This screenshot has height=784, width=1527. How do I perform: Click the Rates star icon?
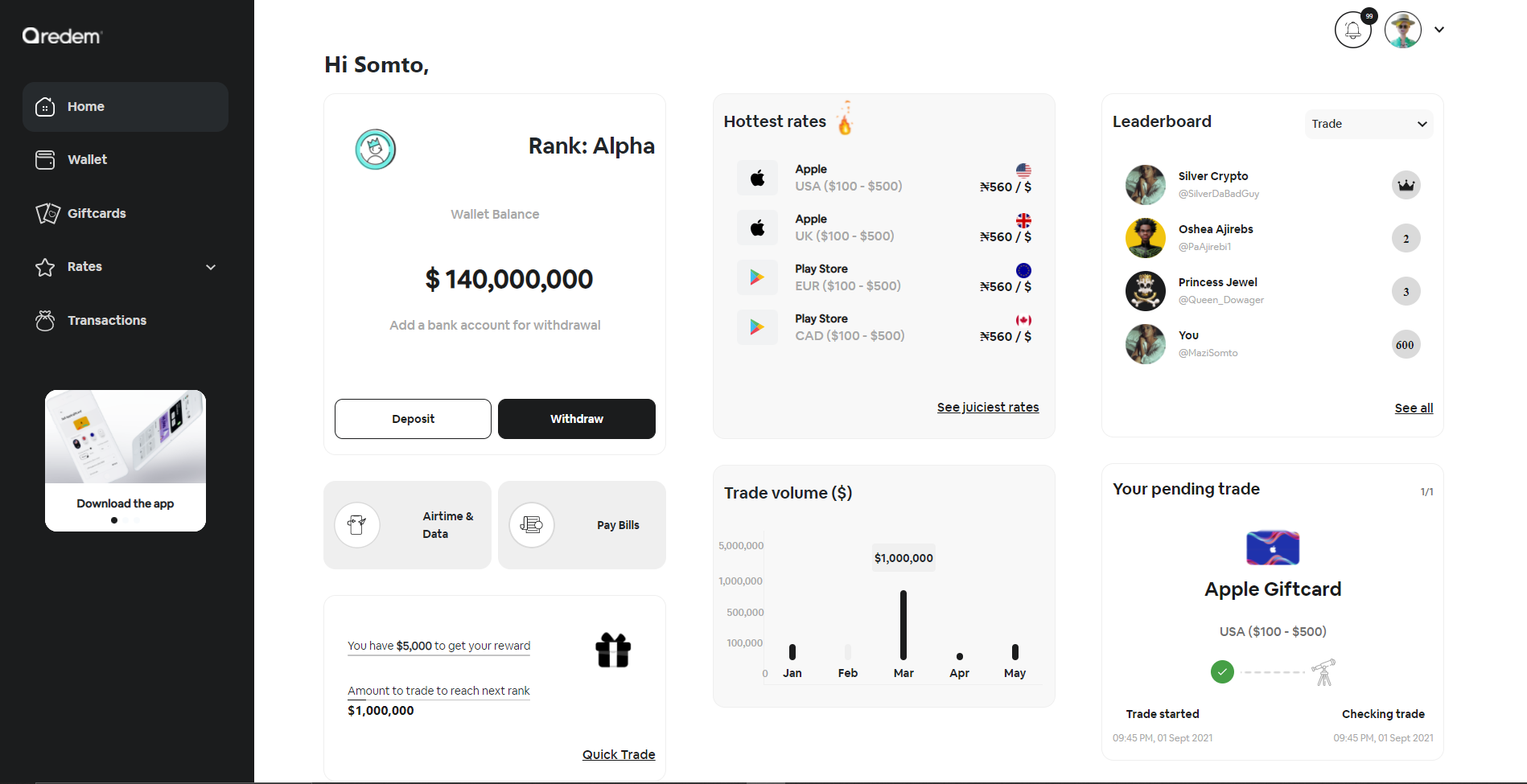coord(45,267)
